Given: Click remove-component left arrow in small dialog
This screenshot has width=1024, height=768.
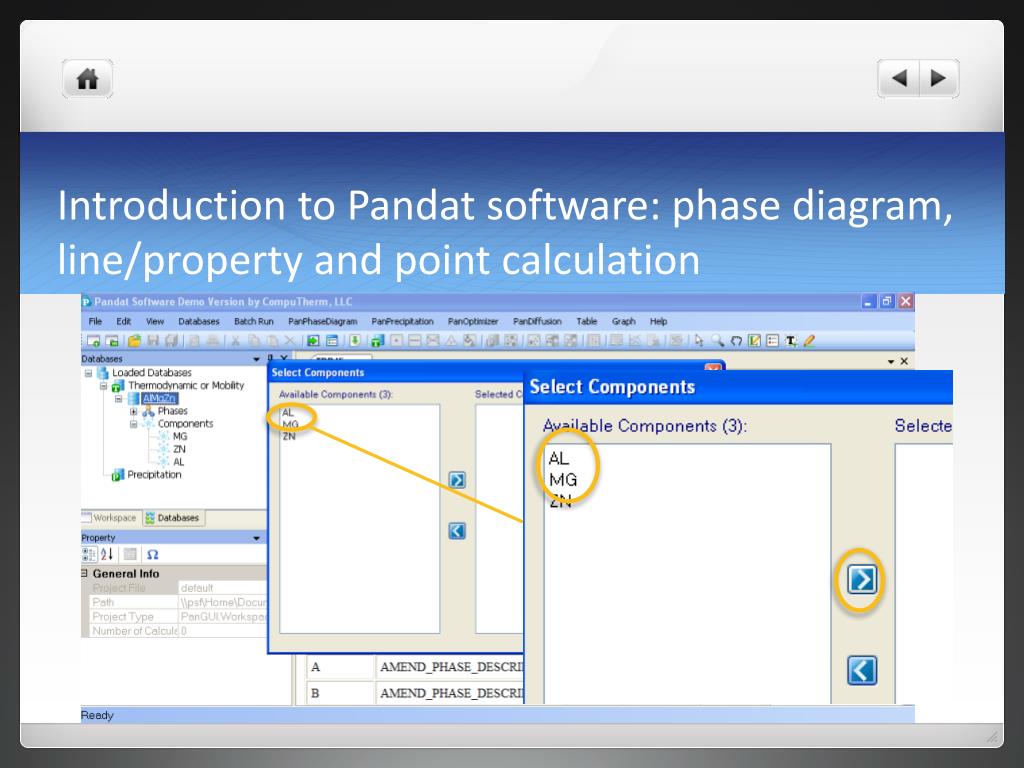Looking at the screenshot, I should point(457,531).
